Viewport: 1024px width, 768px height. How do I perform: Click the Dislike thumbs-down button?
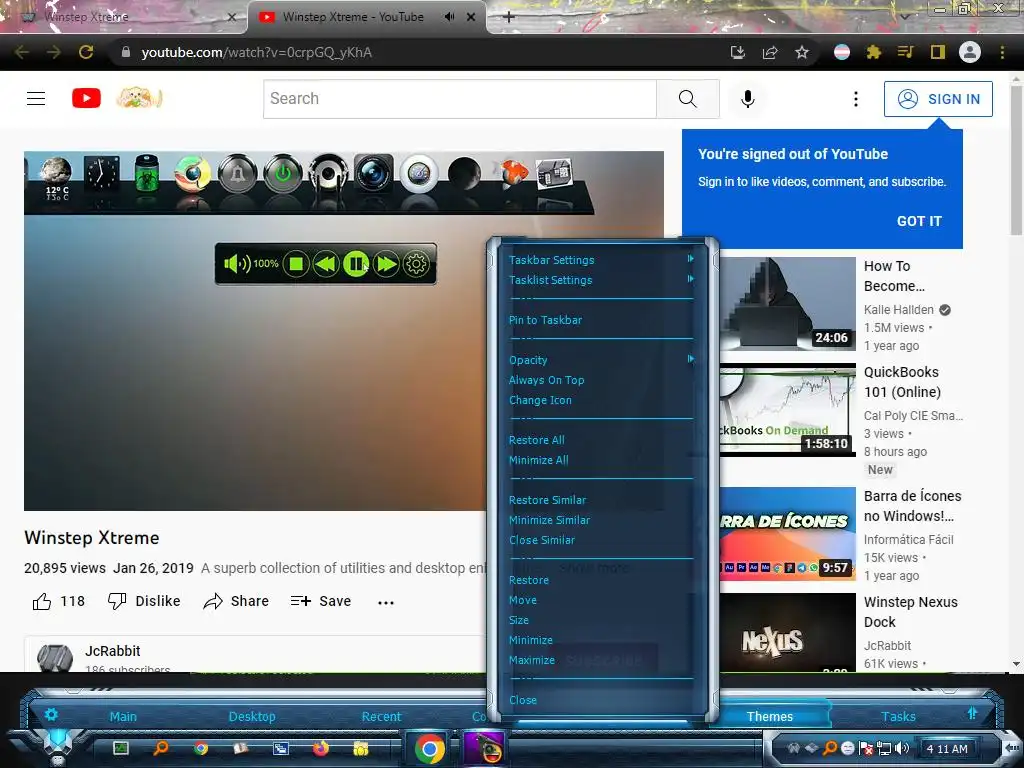click(x=144, y=601)
